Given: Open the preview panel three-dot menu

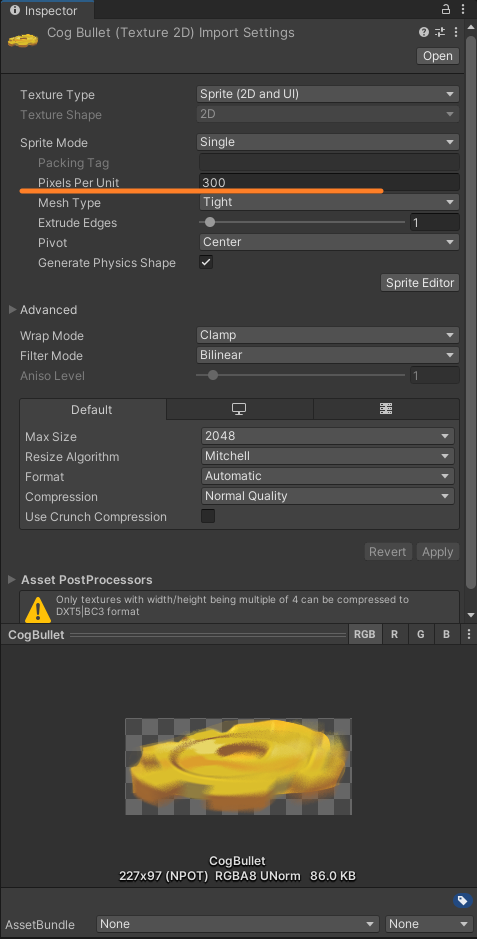Looking at the screenshot, I should (469, 634).
